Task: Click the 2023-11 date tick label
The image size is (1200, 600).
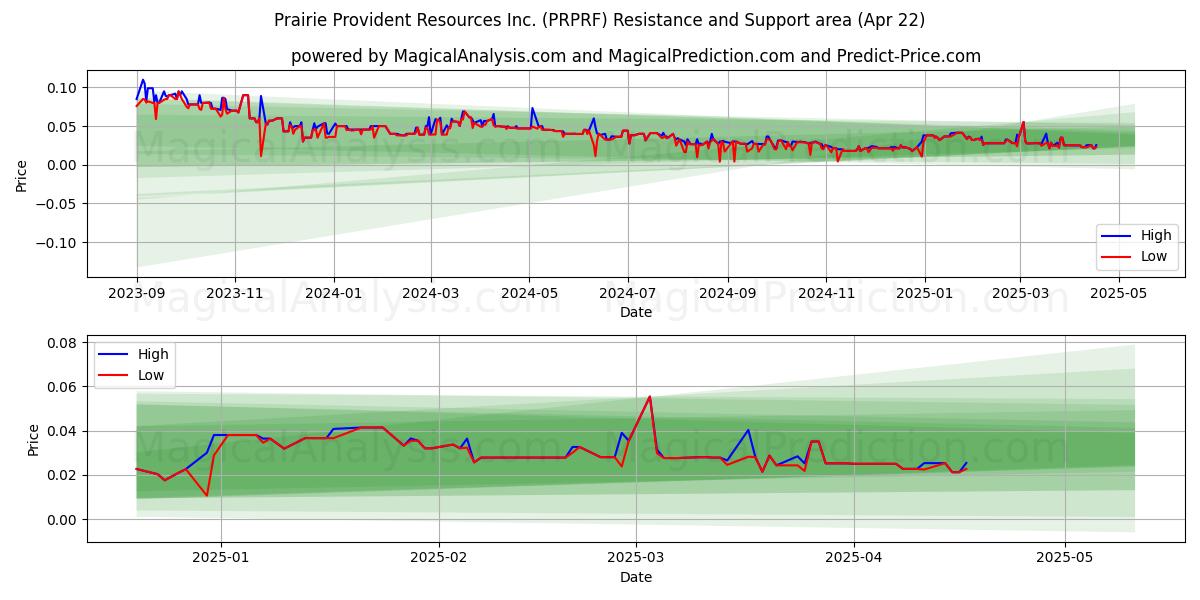Action: coord(235,292)
